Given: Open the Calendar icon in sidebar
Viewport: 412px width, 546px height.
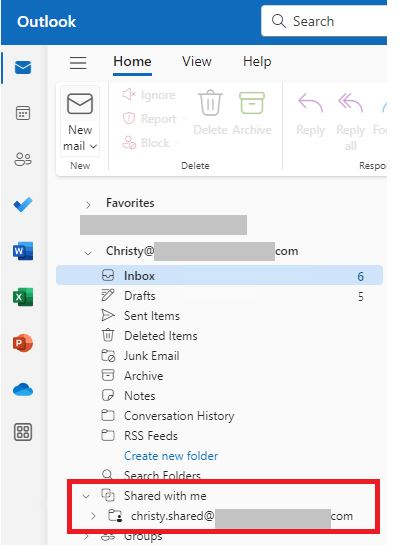Looking at the screenshot, I should coord(23,113).
